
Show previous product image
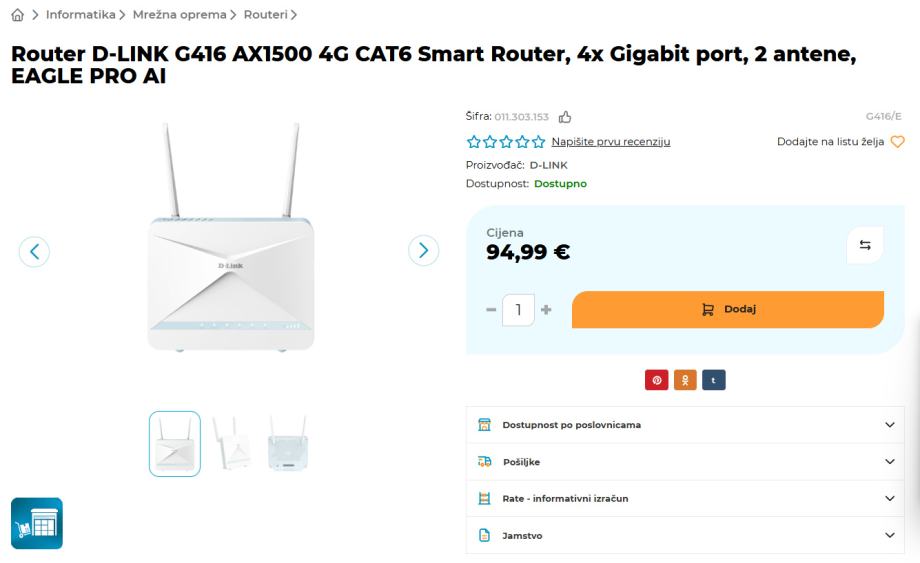point(35,251)
